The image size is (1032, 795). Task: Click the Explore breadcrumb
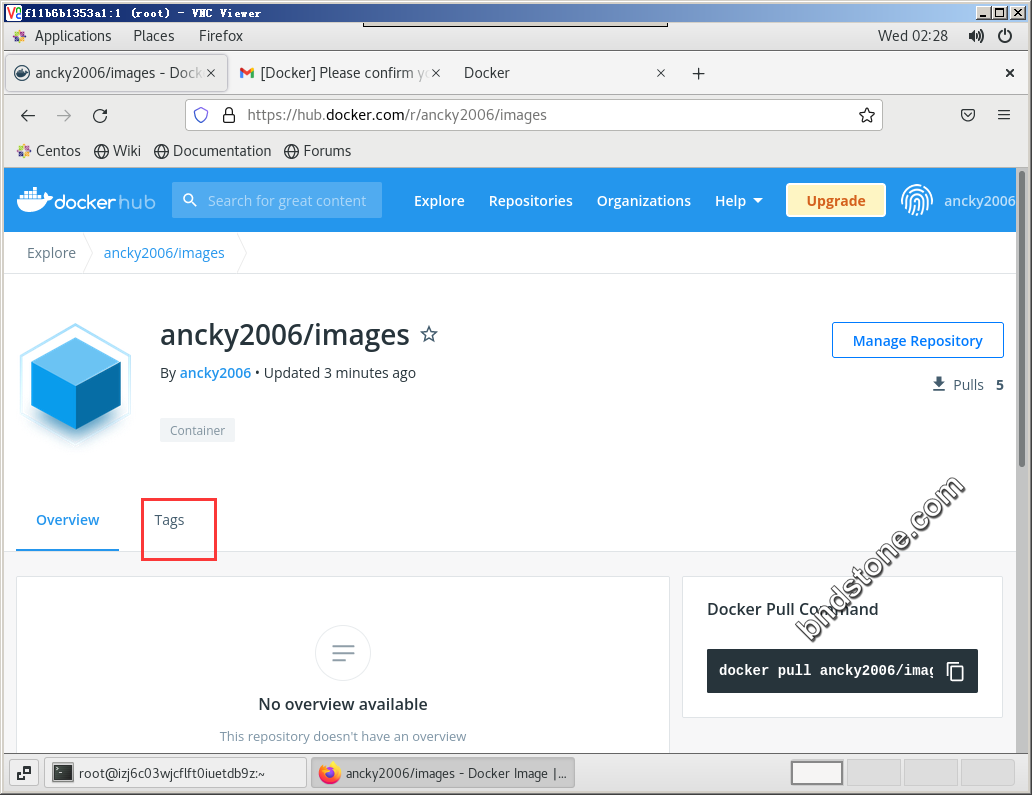coord(51,253)
